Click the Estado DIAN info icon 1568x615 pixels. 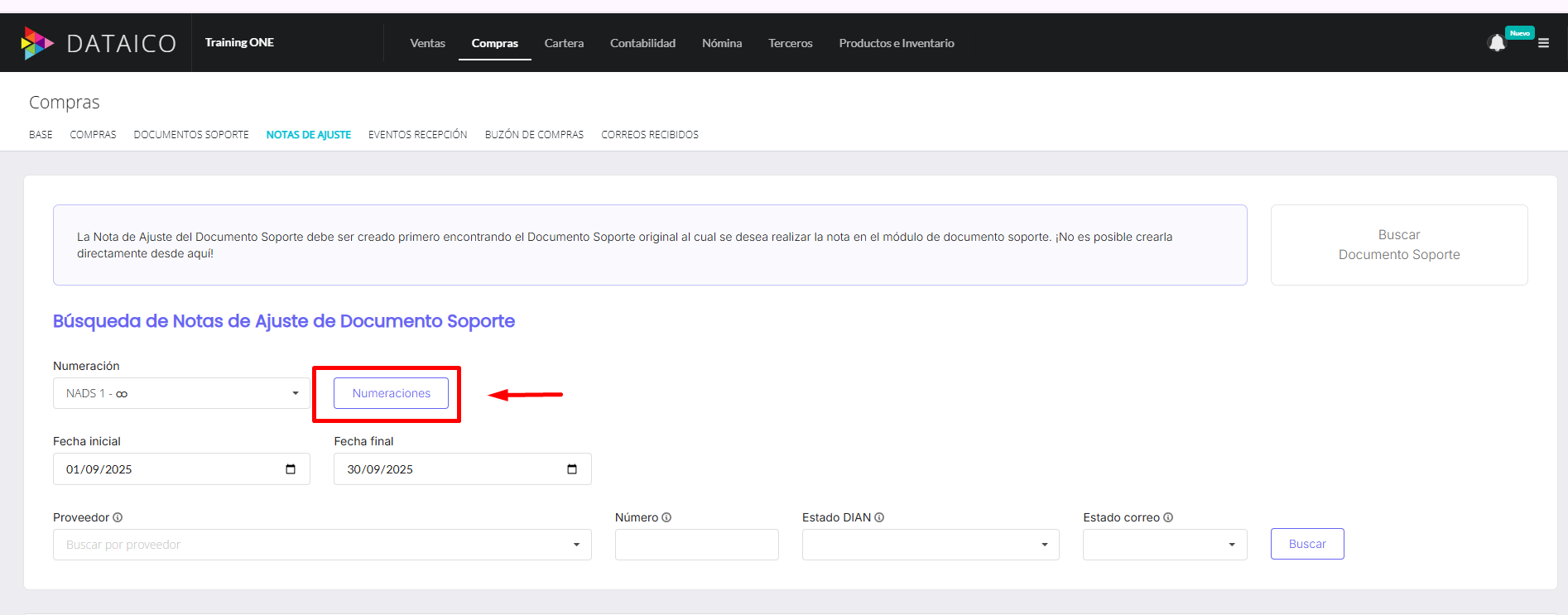tap(879, 517)
